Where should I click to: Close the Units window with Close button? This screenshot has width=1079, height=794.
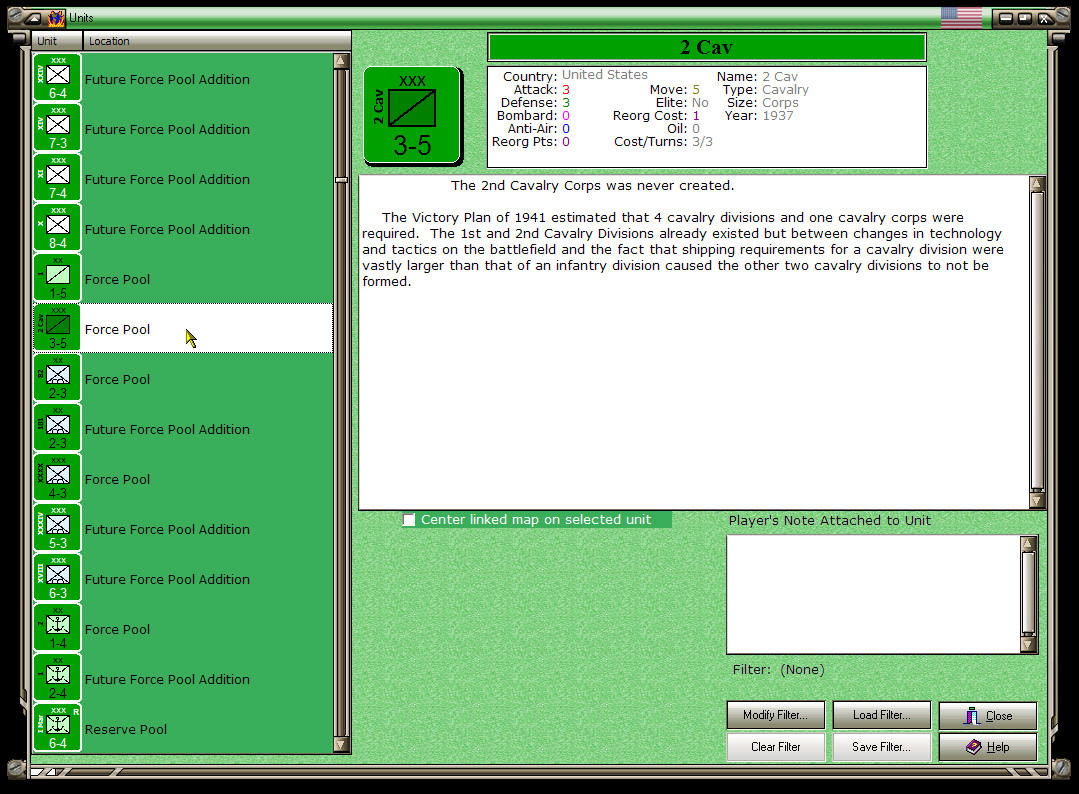987,715
